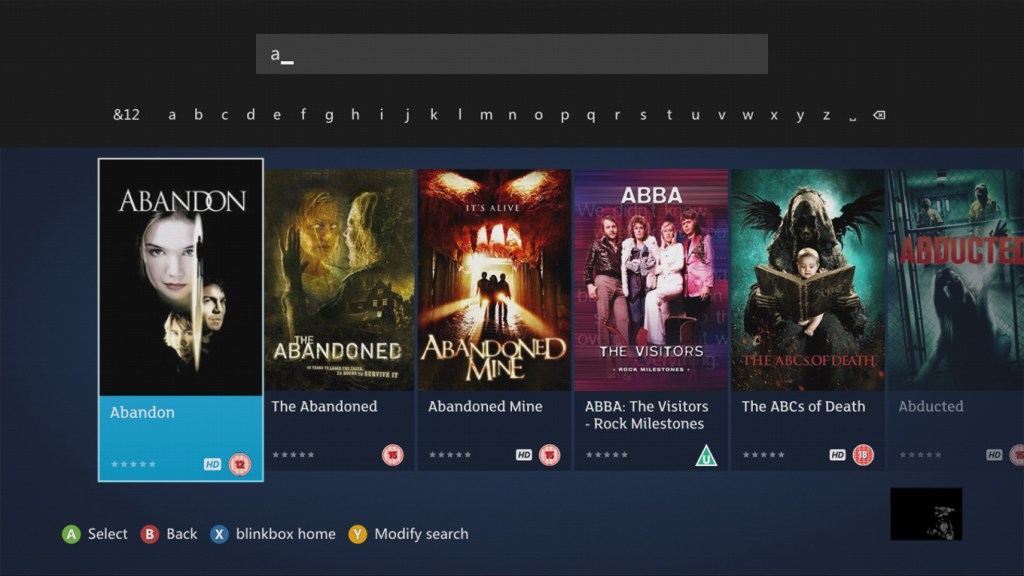Click the HD badge on Abandoned Mine tile
The image size is (1024, 576).
(524, 455)
